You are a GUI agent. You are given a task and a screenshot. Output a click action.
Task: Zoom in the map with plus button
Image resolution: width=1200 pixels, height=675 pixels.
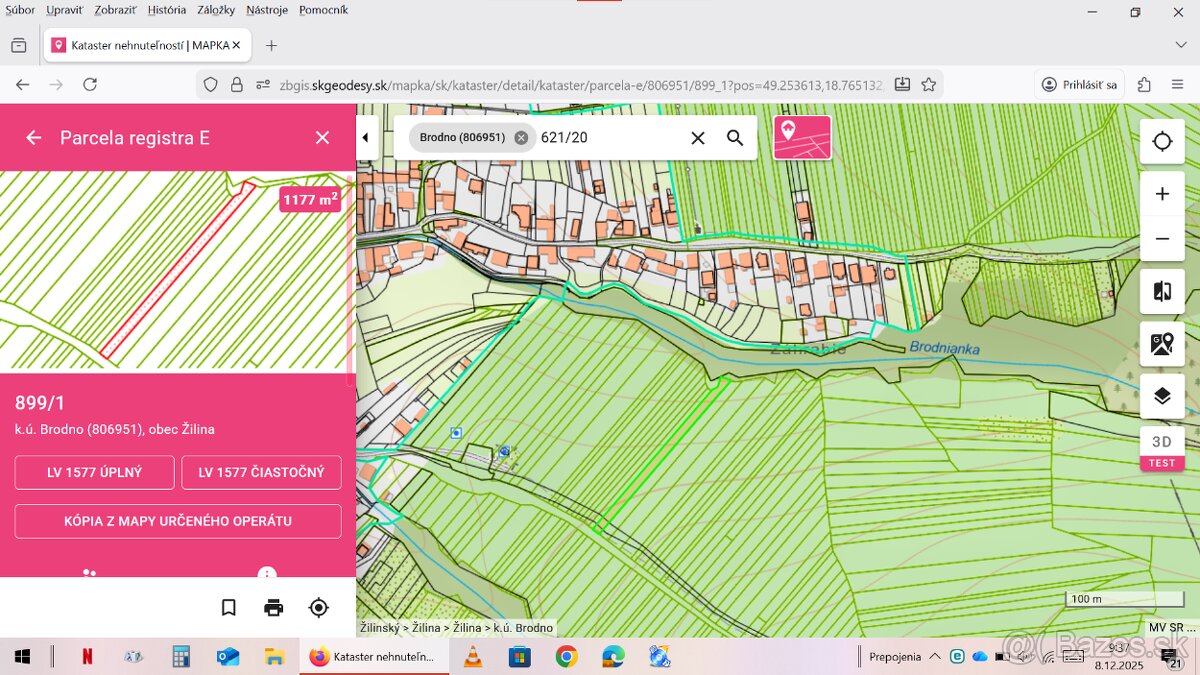pyautogui.click(x=1162, y=194)
